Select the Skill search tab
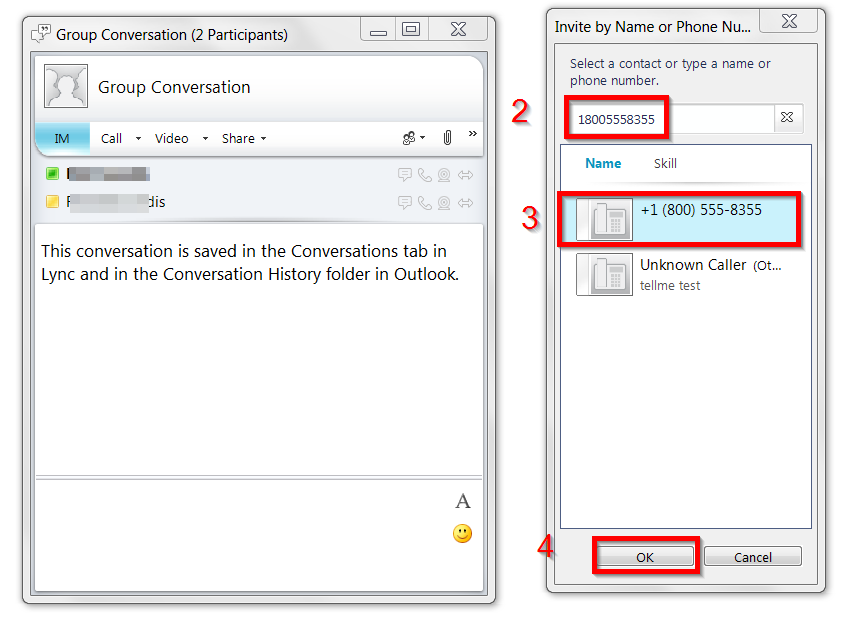Viewport: 866px width, 622px height. 665,164
